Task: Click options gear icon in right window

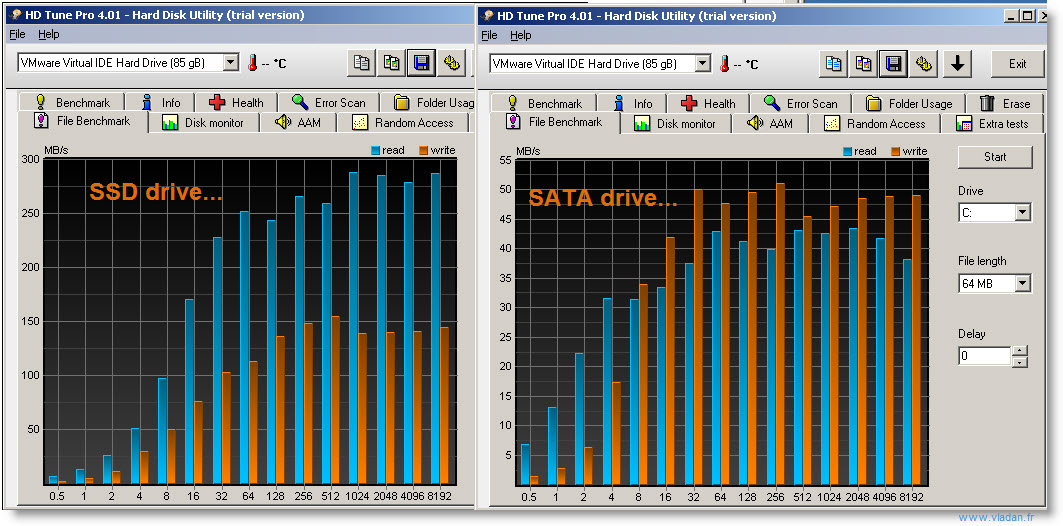Action: (923, 64)
